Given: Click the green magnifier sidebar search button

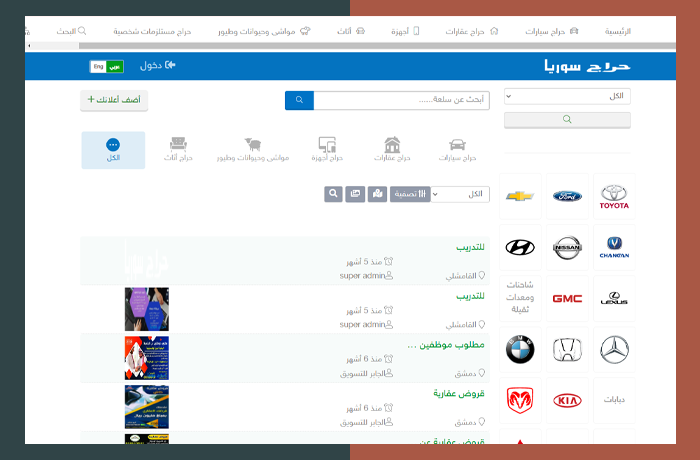Looking at the screenshot, I should pos(567,120).
